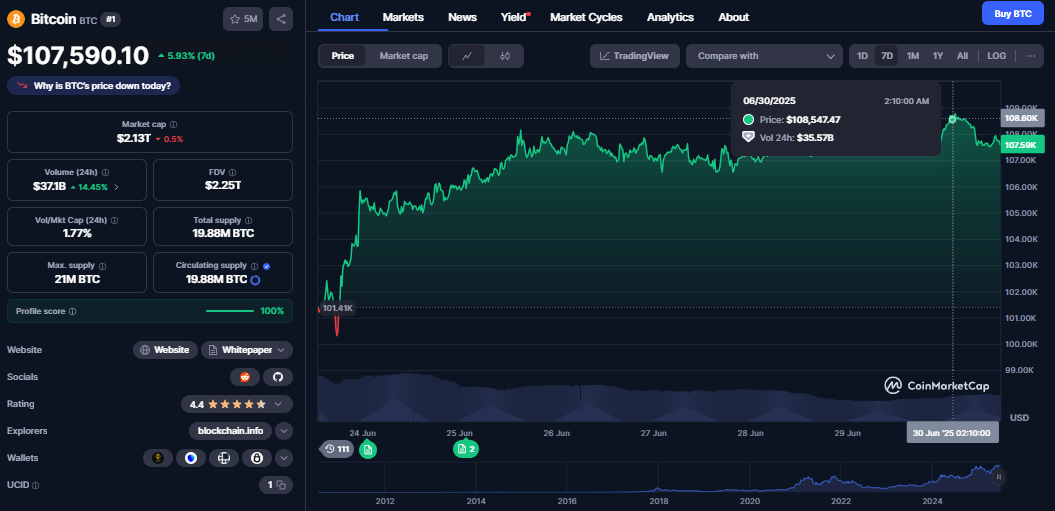This screenshot has width=1055, height=511.
Task: Switch to the Markets tab
Action: [x=403, y=18]
